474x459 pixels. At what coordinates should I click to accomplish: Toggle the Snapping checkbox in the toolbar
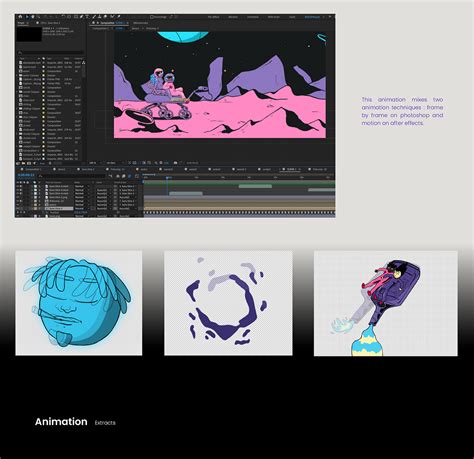[151, 17]
